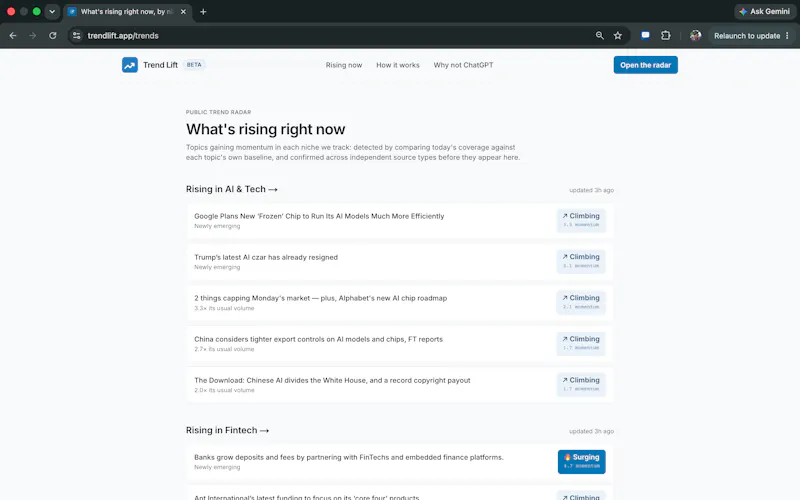Open the Chrome profile avatar
The image size is (800, 500).
point(695,36)
